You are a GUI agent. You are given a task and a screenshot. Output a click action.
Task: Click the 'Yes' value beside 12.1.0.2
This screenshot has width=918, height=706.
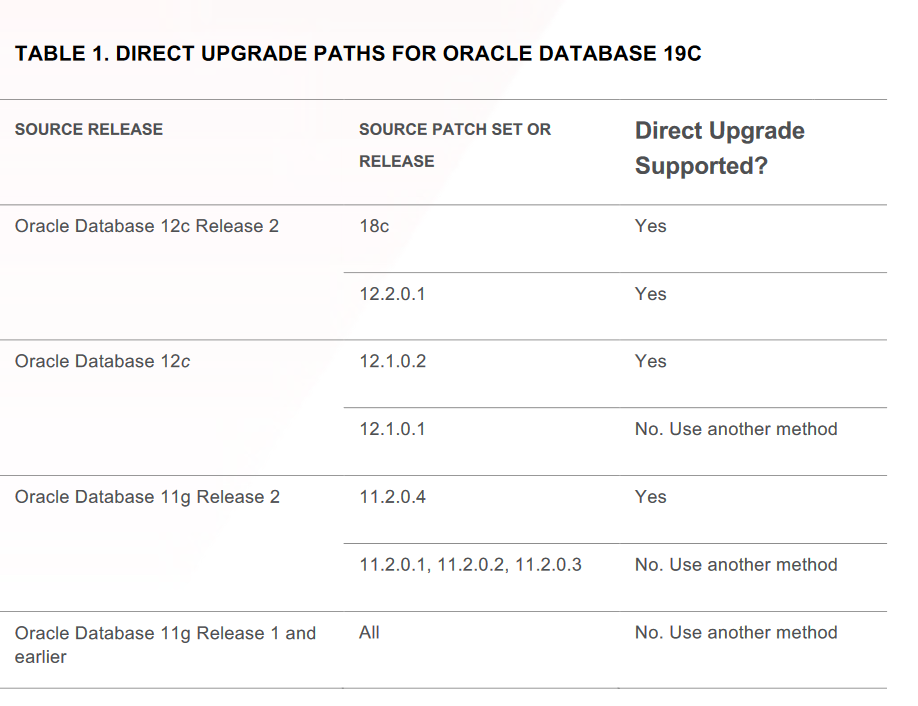[650, 361]
